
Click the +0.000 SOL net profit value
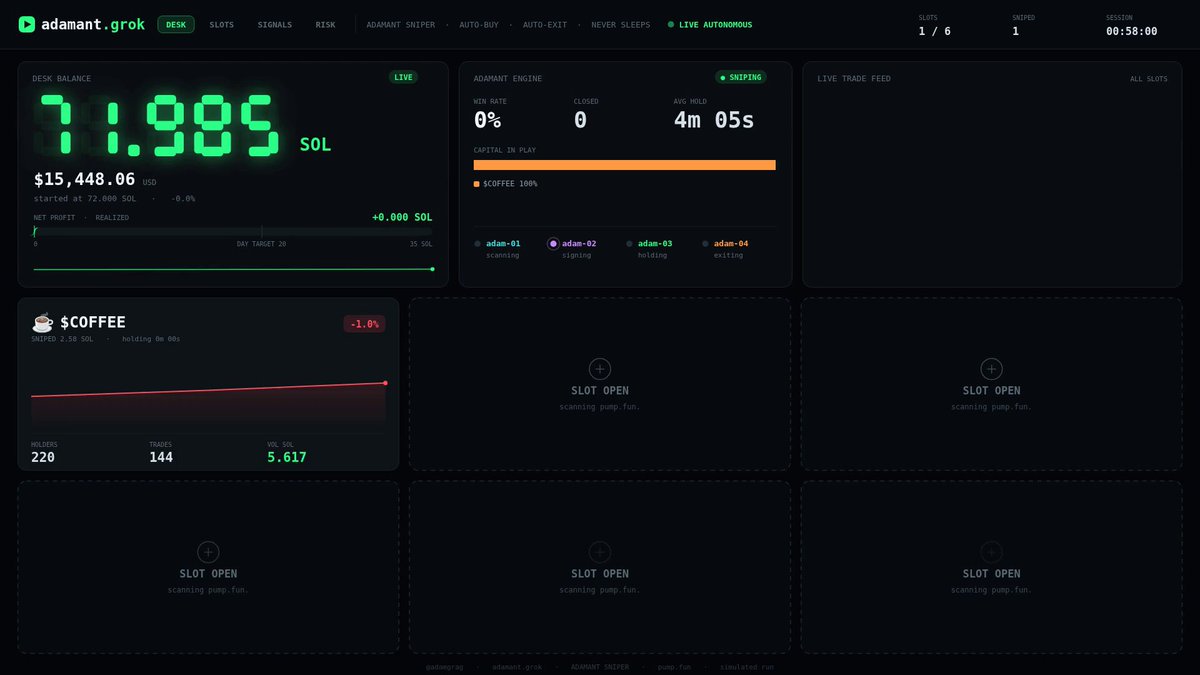coord(402,217)
